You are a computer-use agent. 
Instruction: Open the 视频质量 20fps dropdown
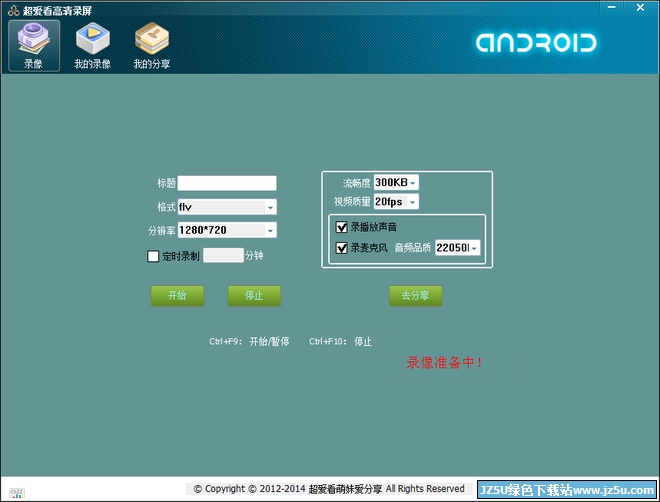click(x=396, y=202)
